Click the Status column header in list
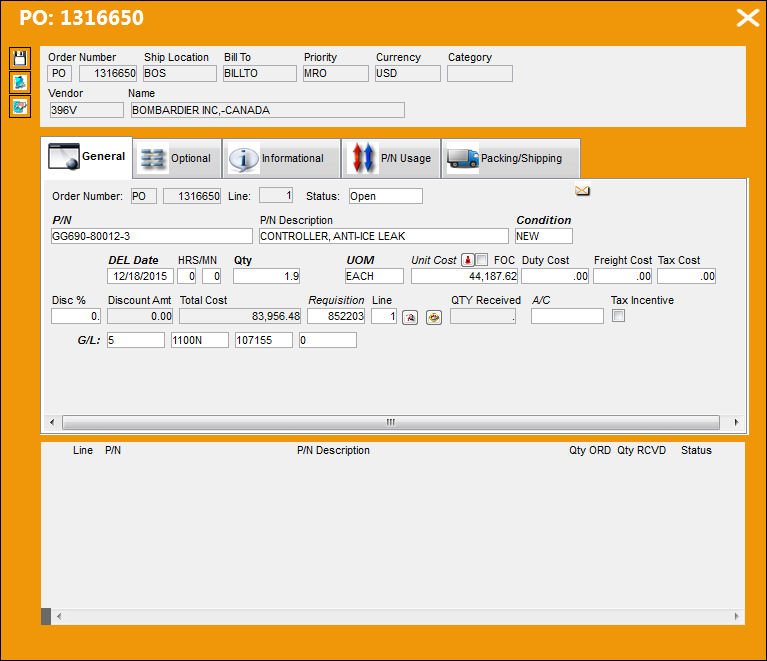This screenshot has height=661, width=767. [696, 451]
